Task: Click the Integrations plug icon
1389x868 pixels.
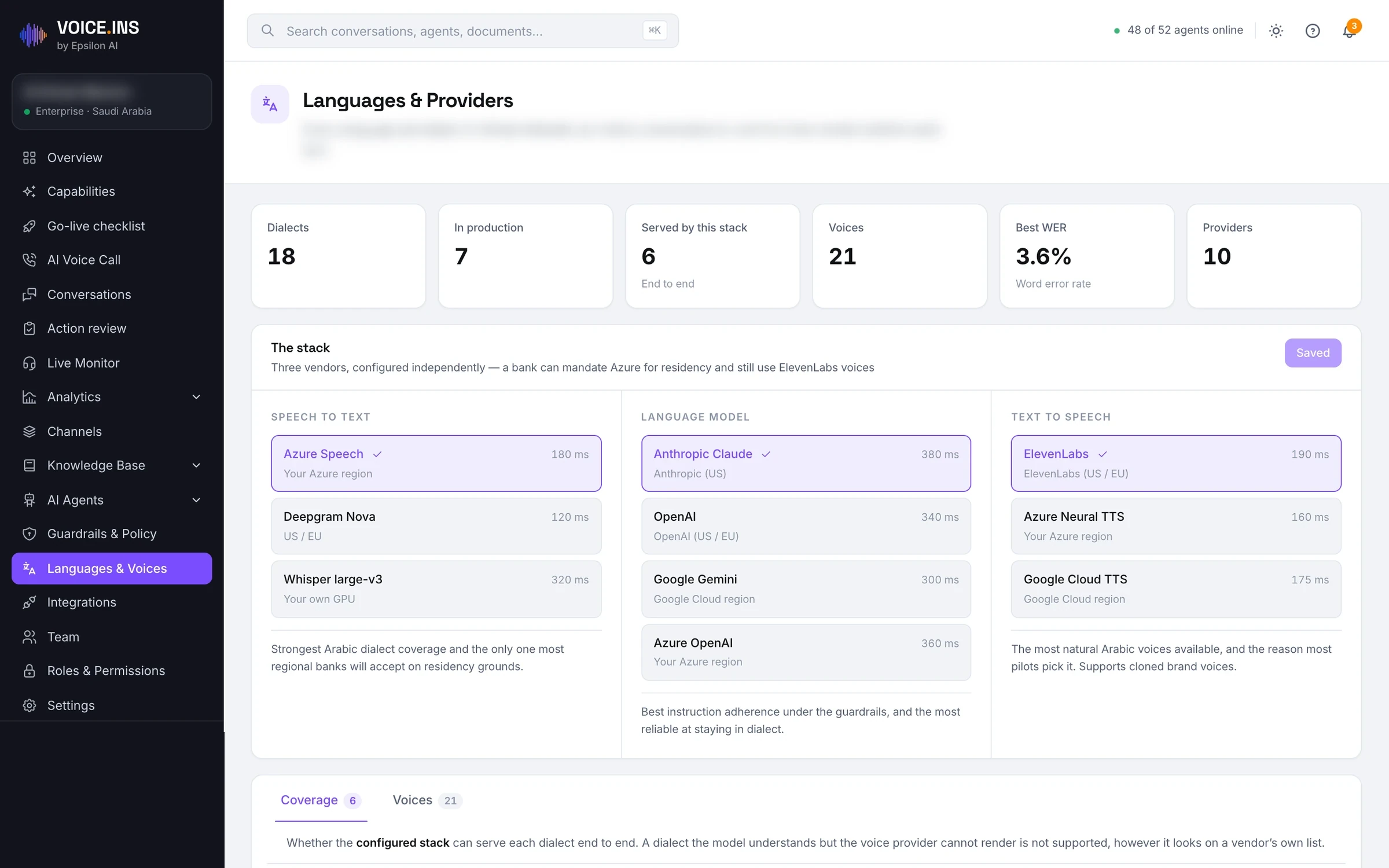Action: point(30,602)
